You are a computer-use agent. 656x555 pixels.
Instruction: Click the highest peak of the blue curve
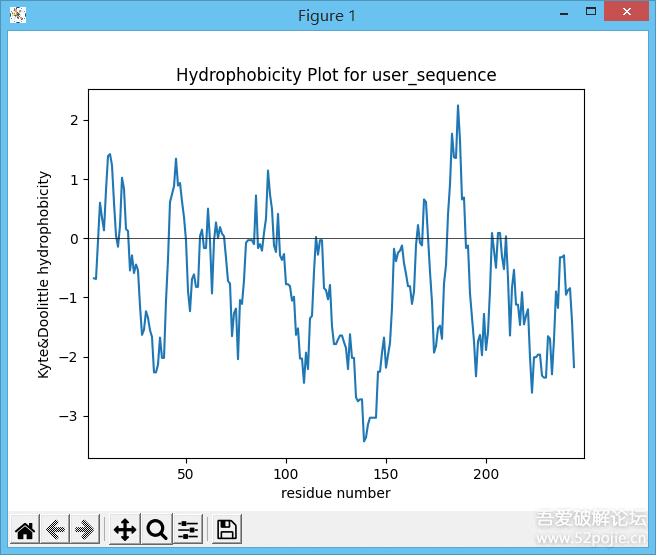(458, 105)
